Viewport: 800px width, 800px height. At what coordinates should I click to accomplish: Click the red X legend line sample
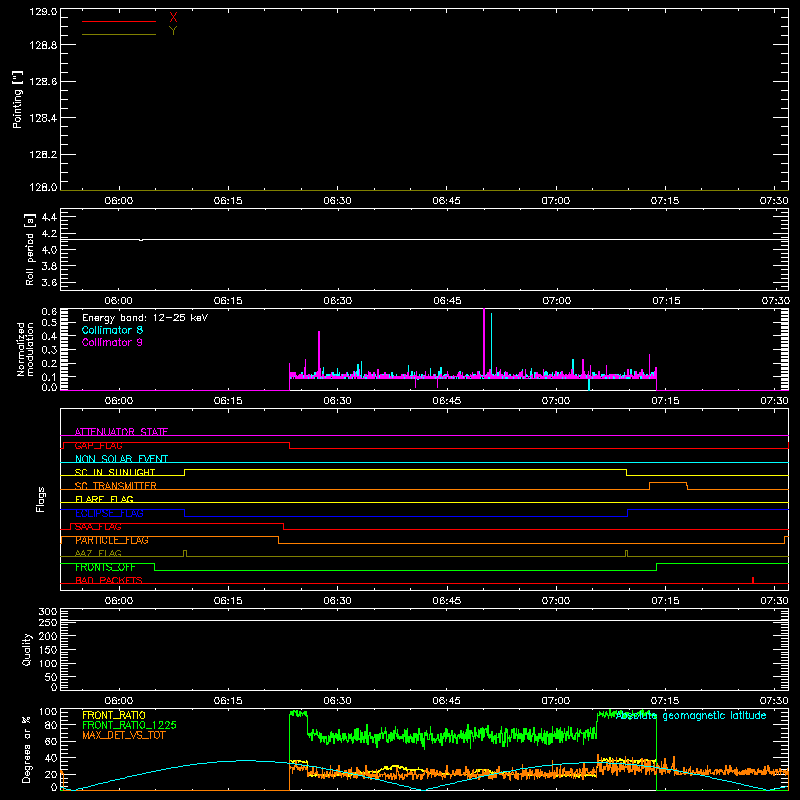point(119,21)
